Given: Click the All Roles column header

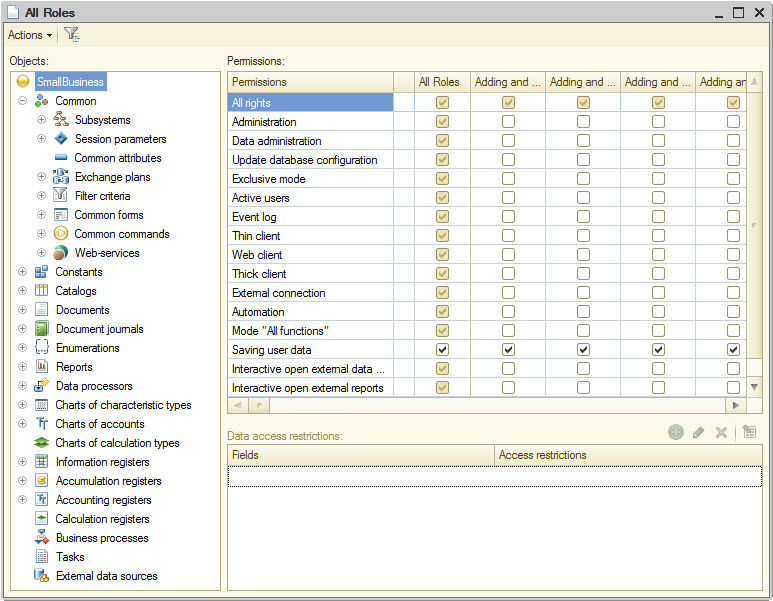Looking at the screenshot, I should coord(442,82).
